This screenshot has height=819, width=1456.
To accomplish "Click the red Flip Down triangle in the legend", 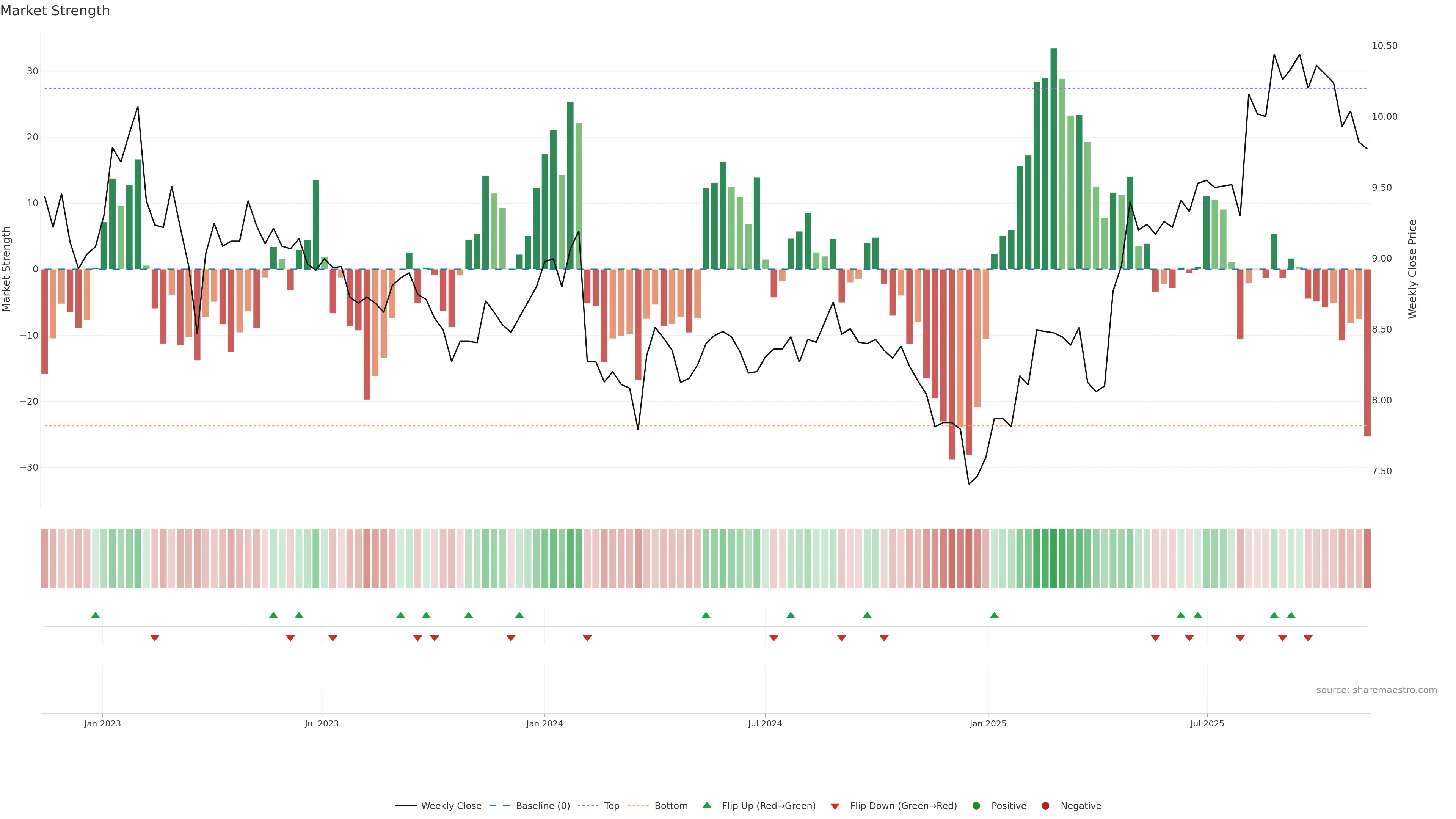I will (x=835, y=806).
